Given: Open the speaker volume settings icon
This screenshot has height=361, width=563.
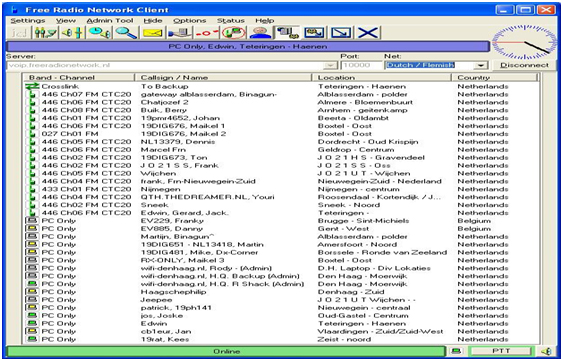Looking at the screenshot, I should (73, 33).
